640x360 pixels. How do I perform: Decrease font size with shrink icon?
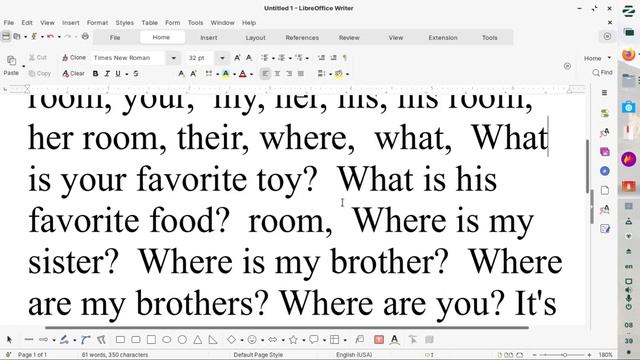249,58
